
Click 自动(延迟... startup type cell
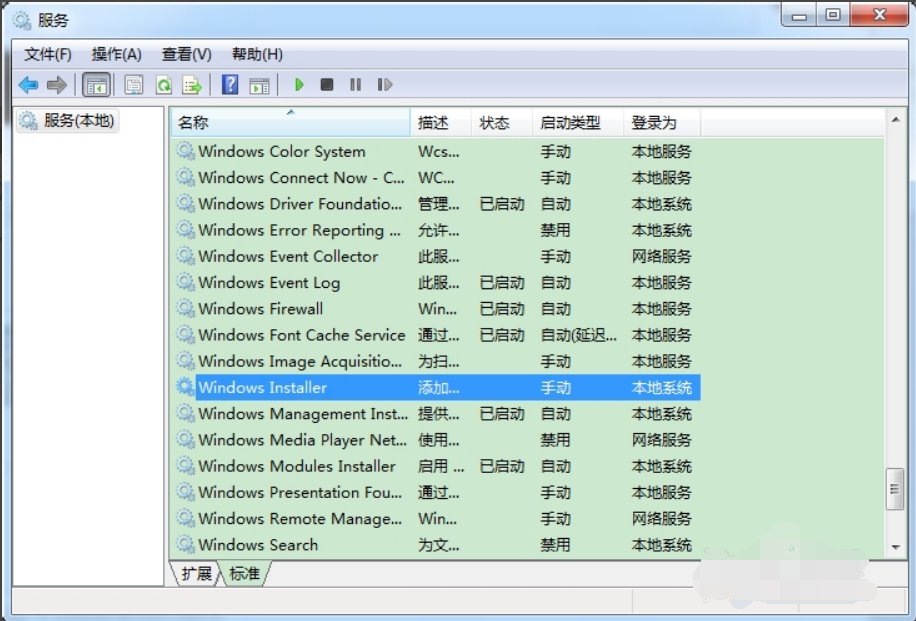tap(578, 335)
